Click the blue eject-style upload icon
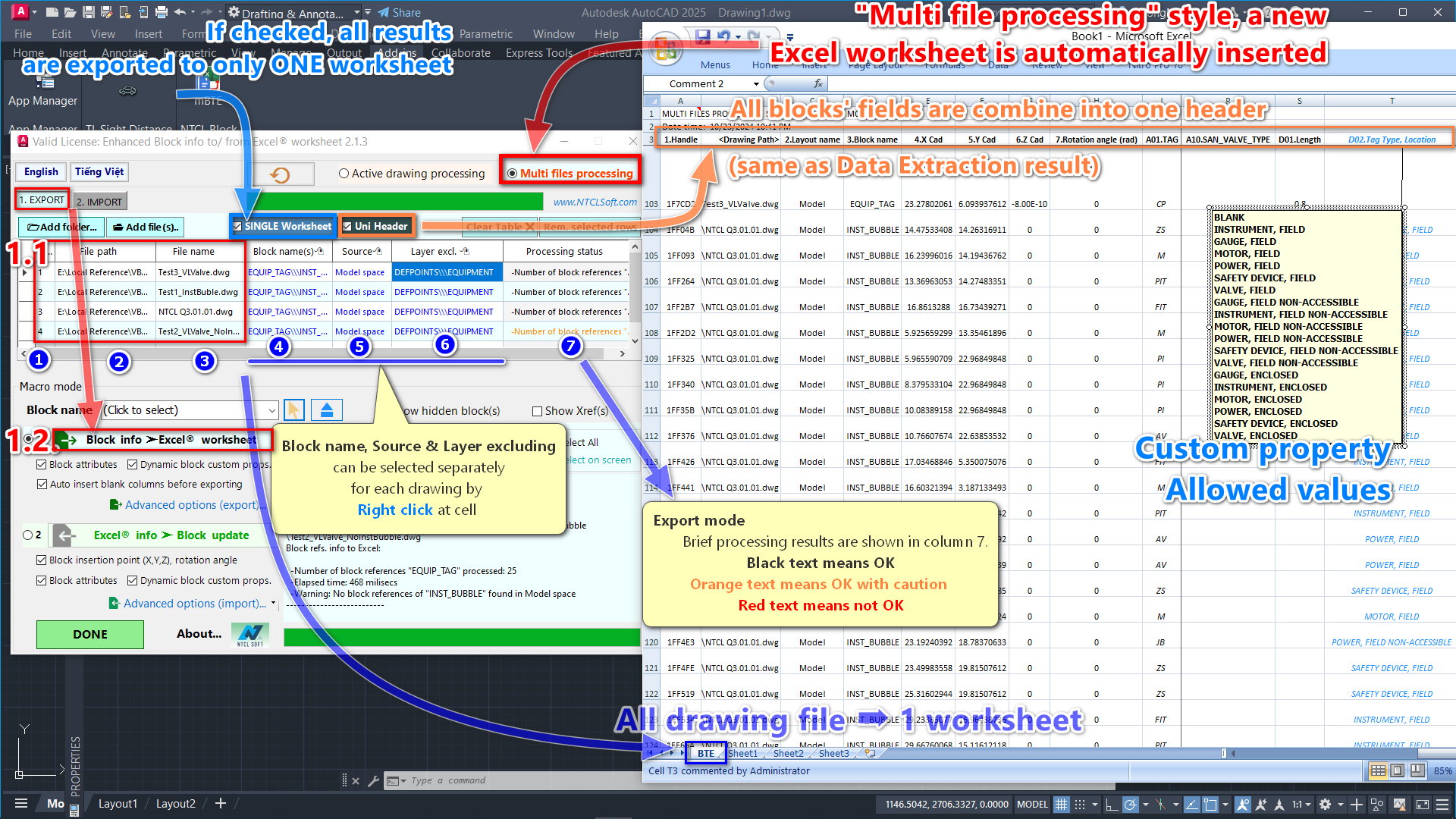 pos(327,410)
